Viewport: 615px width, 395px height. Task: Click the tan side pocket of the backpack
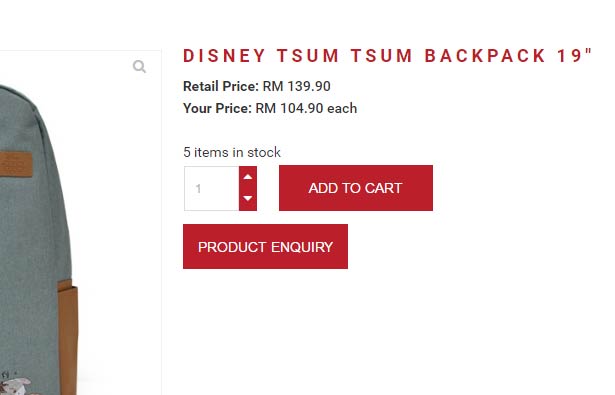tap(67, 337)
